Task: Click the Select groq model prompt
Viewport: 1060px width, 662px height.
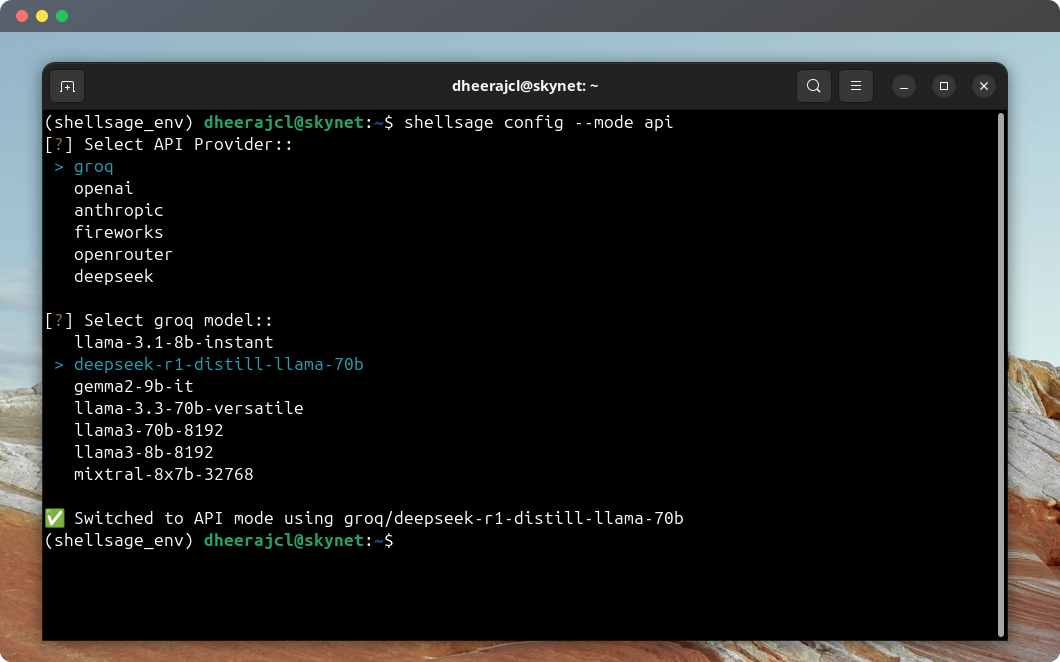Action: coord(159,320)
